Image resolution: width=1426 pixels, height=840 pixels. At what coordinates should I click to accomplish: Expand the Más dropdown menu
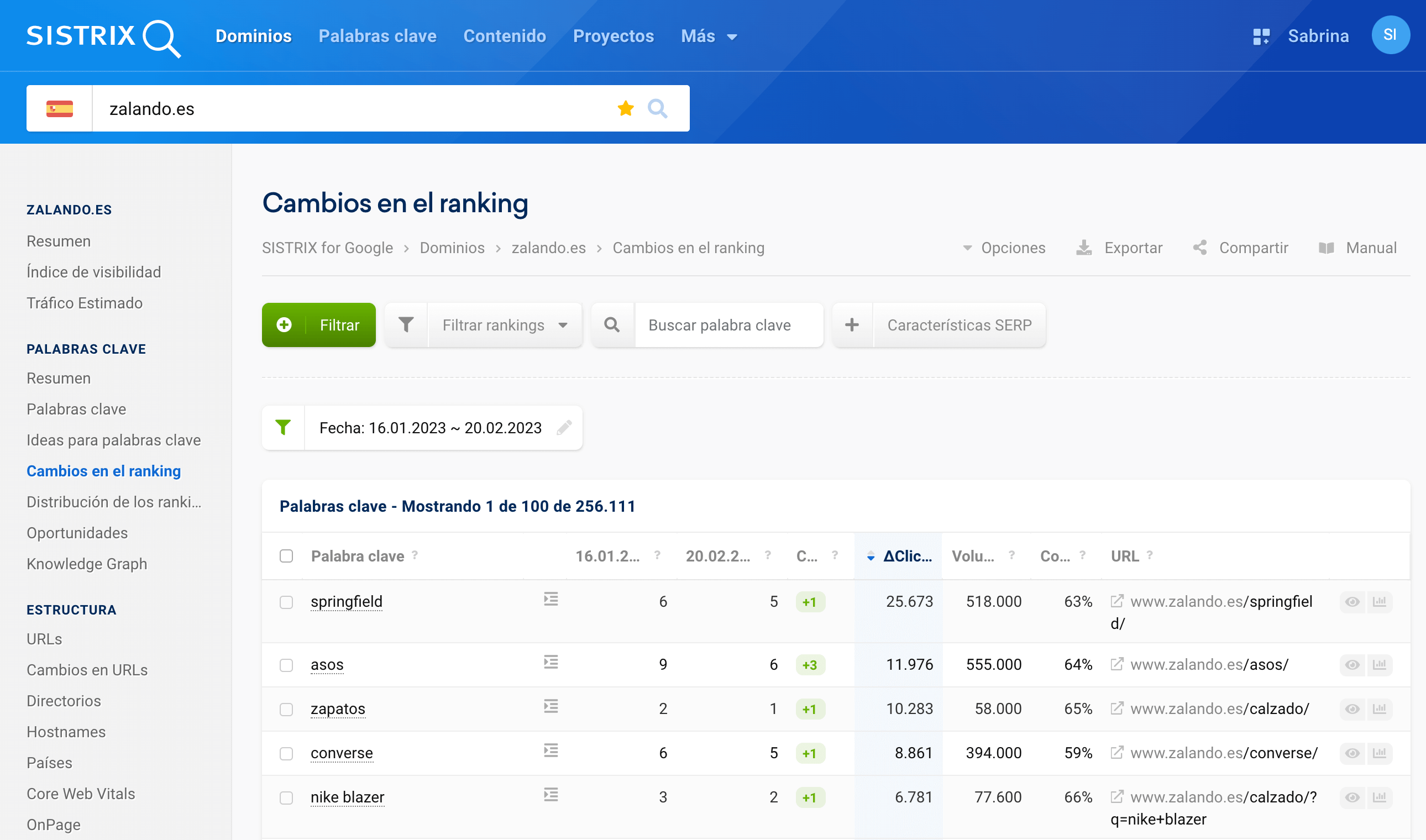coord(708,36)
